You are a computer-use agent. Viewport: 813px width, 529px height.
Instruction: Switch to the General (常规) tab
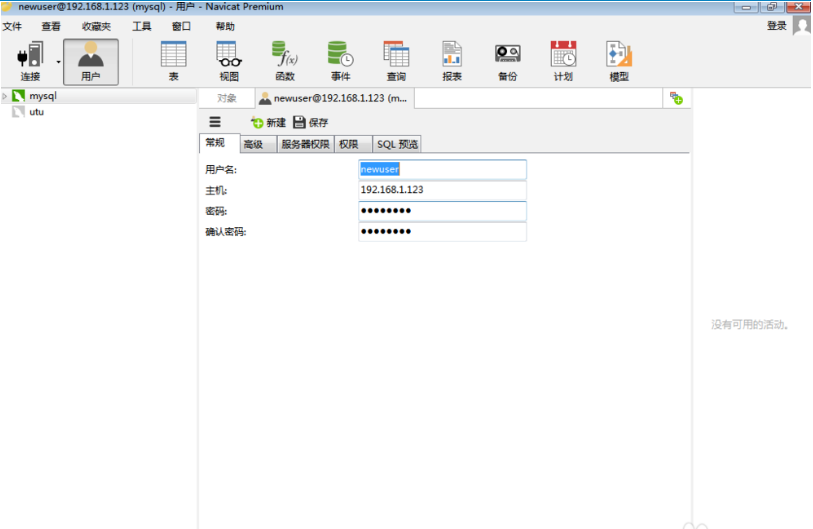point(219,143)
